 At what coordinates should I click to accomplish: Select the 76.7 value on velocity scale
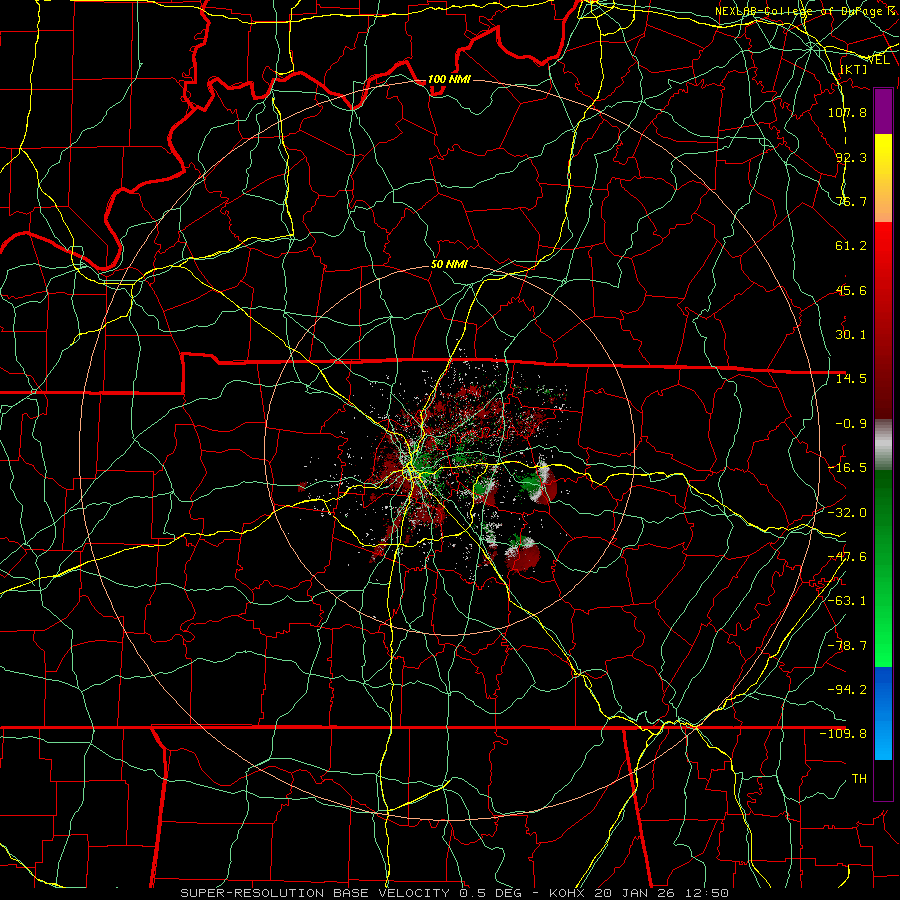(x=851, y=201)
